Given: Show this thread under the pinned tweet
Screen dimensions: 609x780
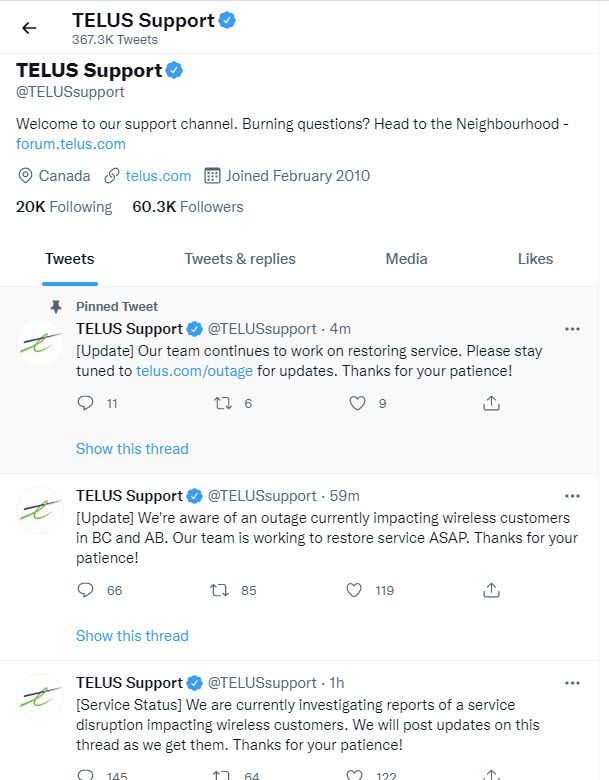Looking at the screenshot, I should [x=132, y=449].
